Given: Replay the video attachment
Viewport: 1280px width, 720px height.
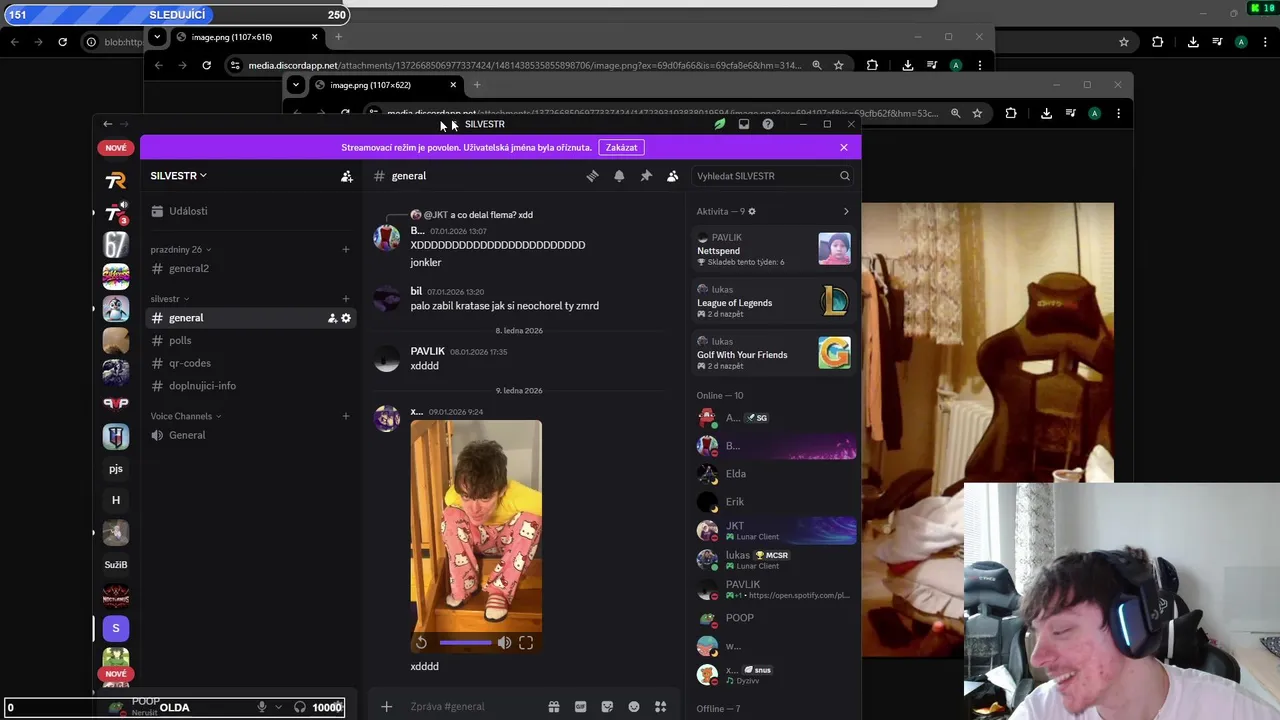Looking at the screenshot, I should click(421, 643).
